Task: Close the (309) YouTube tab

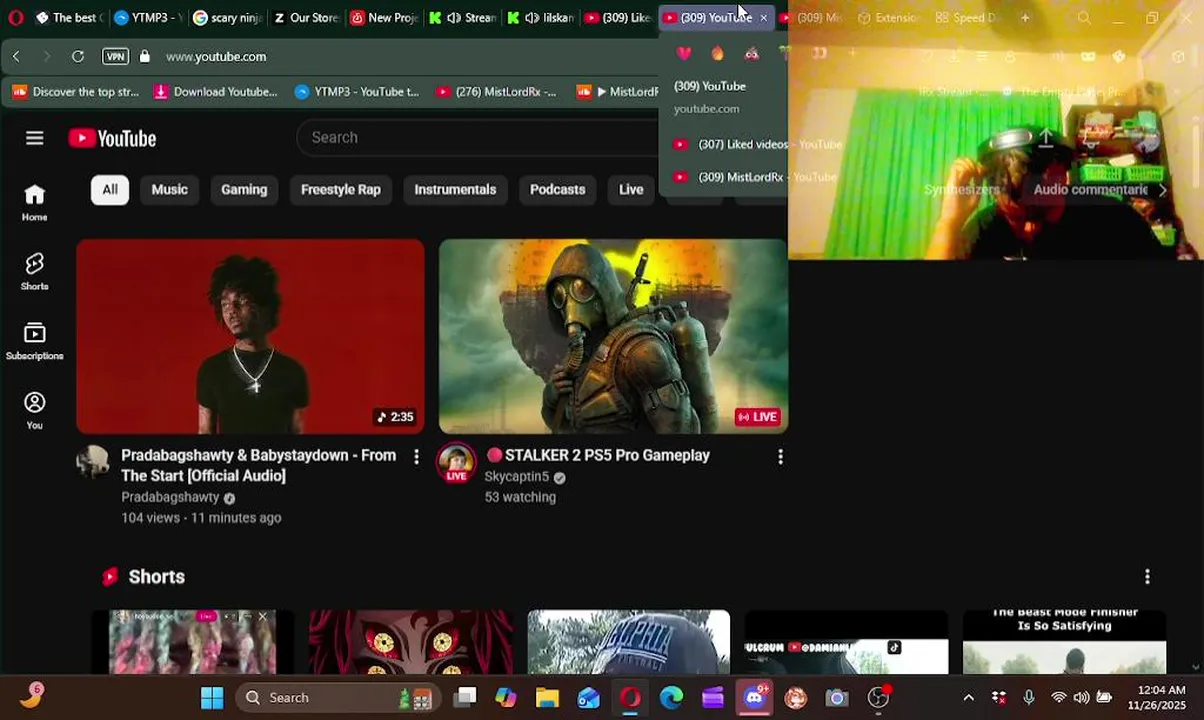Action: click(763, 18)
